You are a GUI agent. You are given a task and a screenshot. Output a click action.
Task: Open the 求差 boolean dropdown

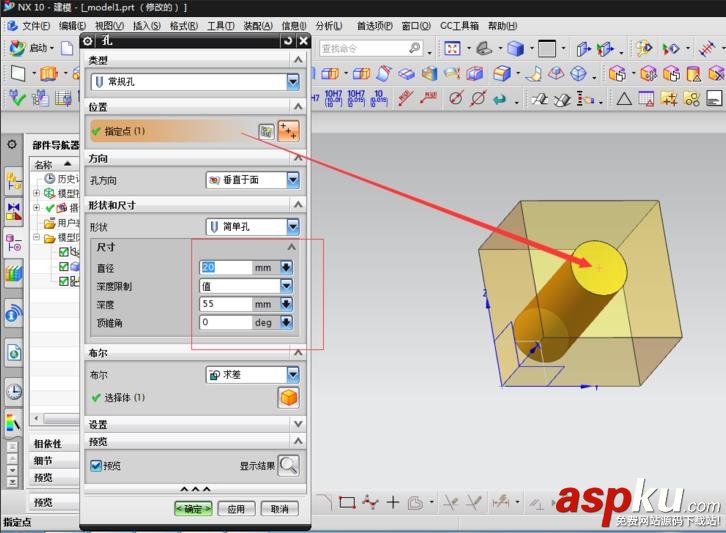point(293,374)
